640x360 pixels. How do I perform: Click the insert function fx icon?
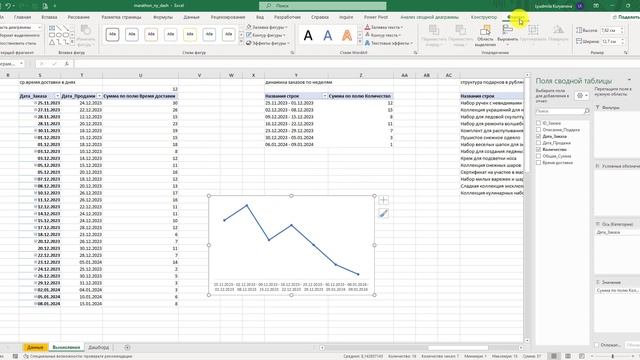coord(67,64)
